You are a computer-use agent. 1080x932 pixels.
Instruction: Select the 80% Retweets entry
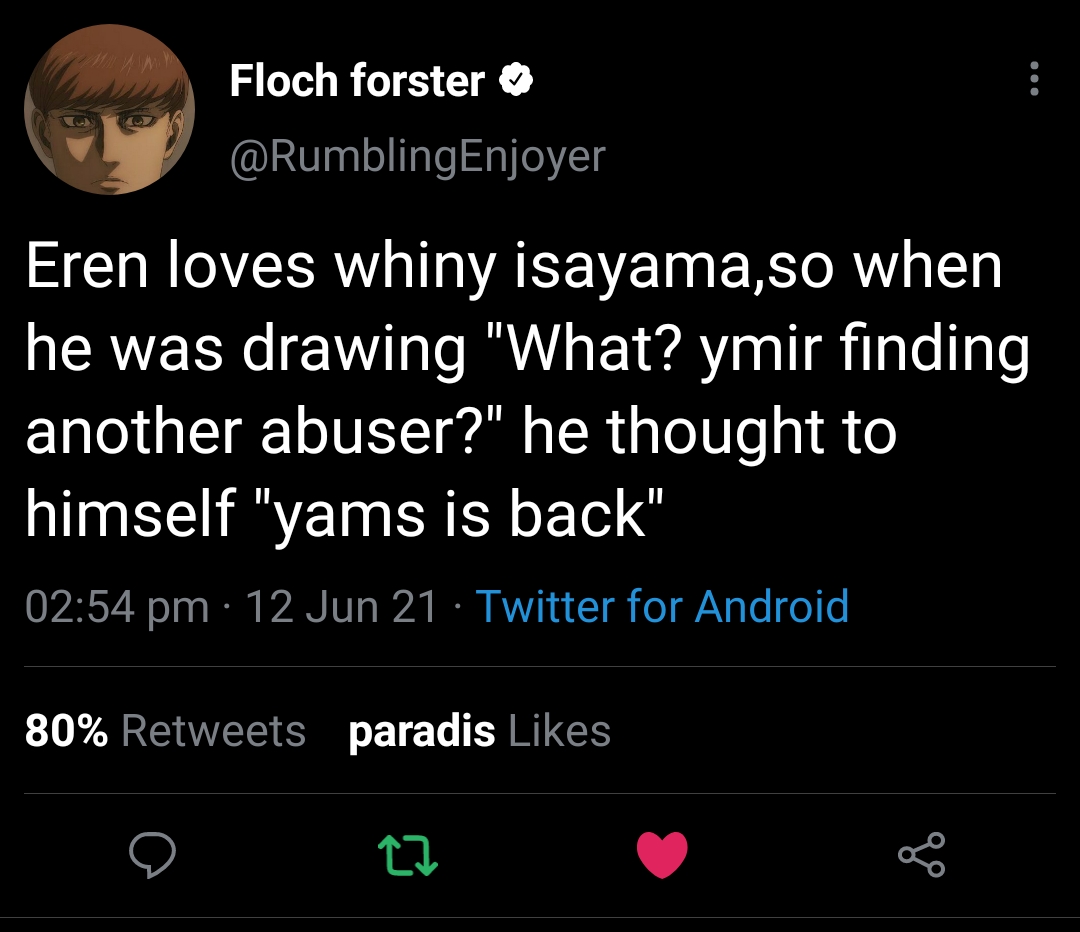(165, 731)
